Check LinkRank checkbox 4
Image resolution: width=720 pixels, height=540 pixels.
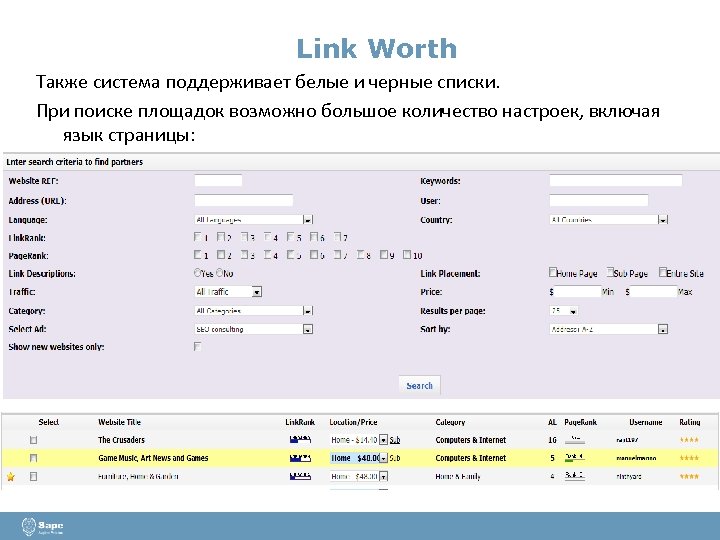tap(268, 237)
